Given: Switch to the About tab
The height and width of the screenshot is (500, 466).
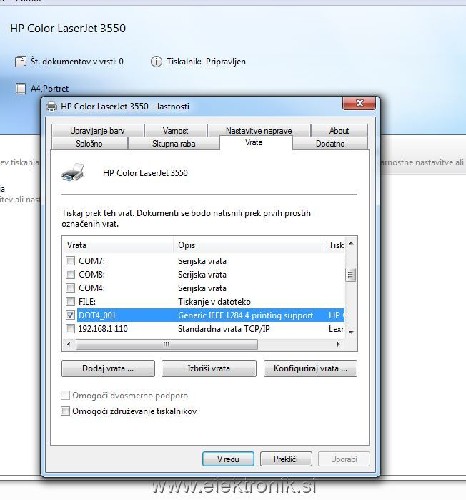Looking at the screenshot, I should coord(339,130).
